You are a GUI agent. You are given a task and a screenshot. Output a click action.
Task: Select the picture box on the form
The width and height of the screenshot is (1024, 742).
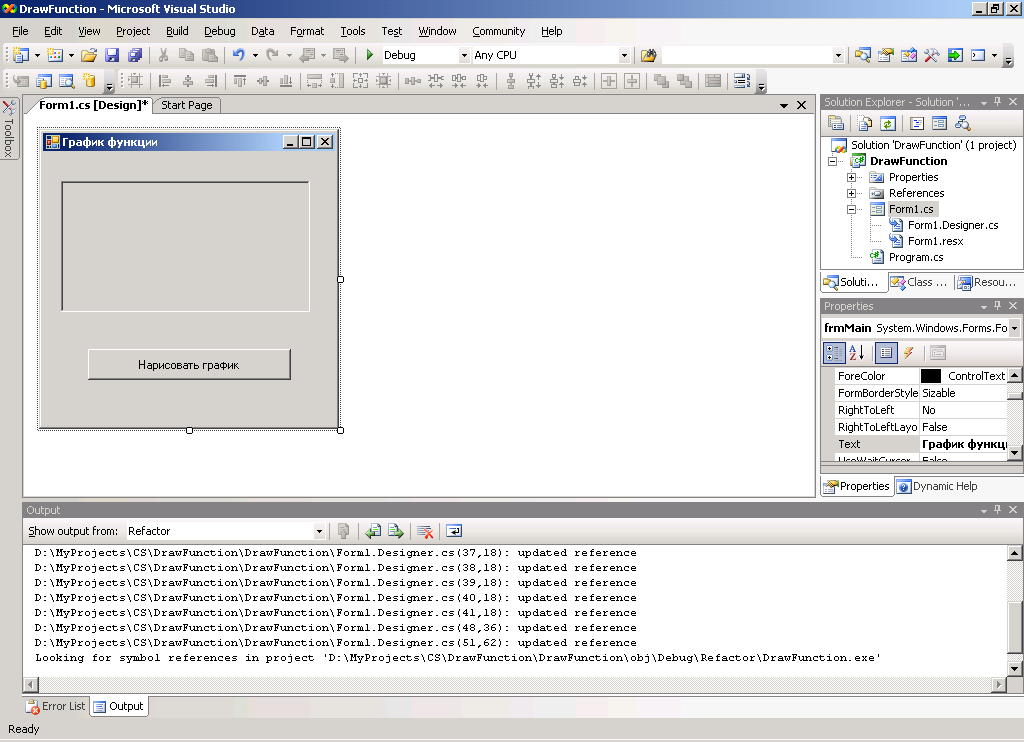(185, 247)
